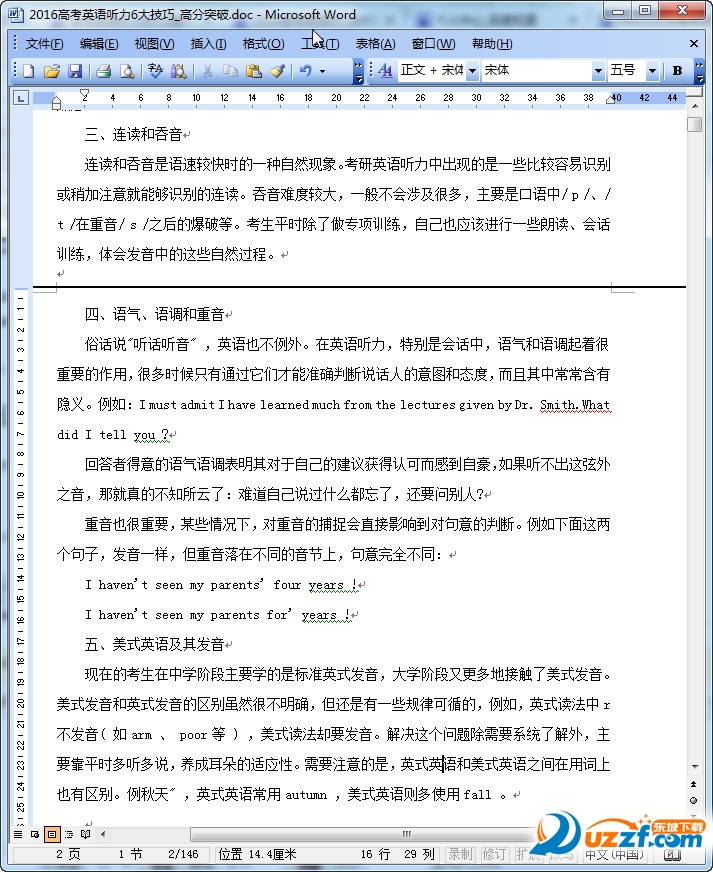Open the 格式(O) menu
The width and height of the screenshot is (713, 872).
pos(264,44)
